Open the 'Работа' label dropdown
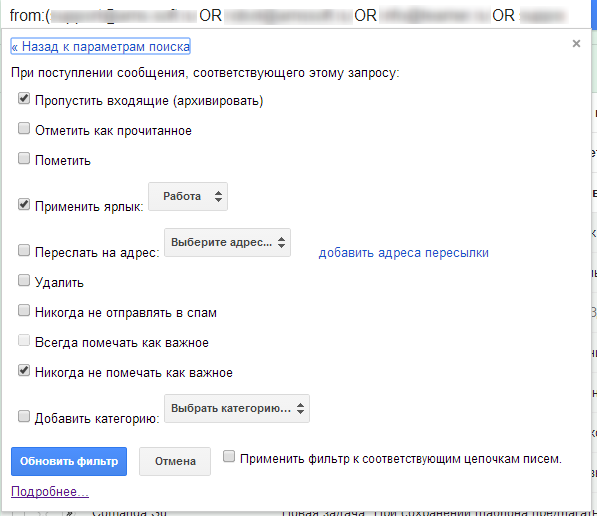597x516 pixels. (x=188, y=196)
